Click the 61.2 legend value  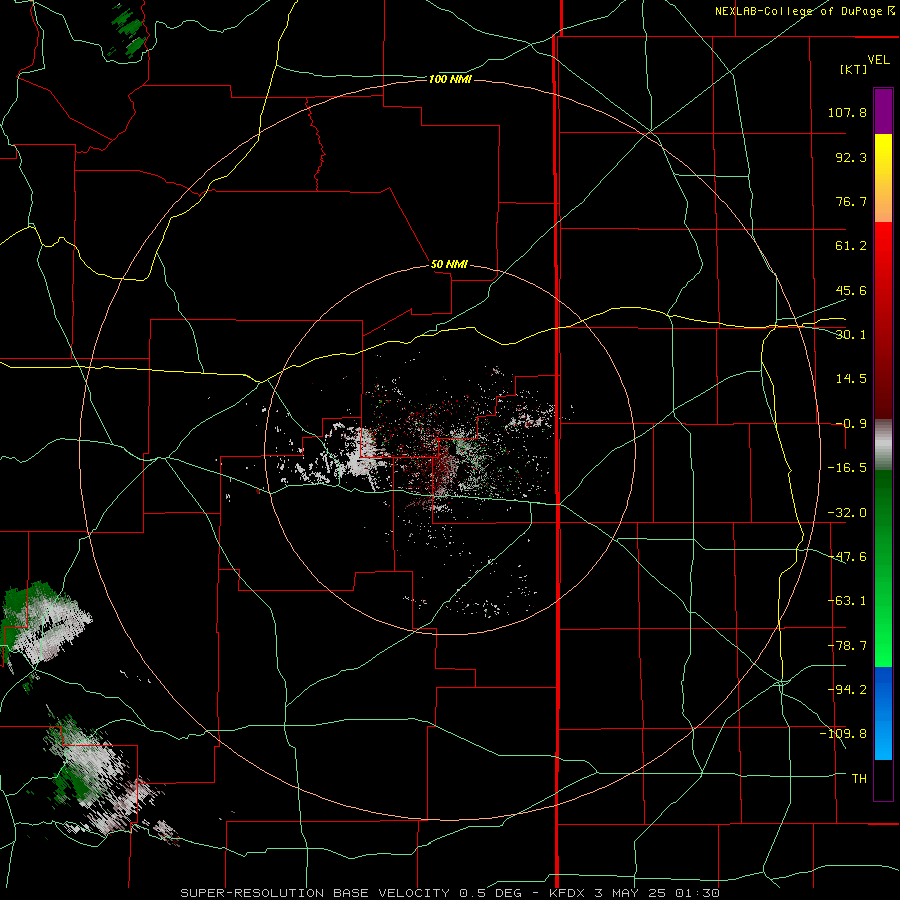pos(851,246)
